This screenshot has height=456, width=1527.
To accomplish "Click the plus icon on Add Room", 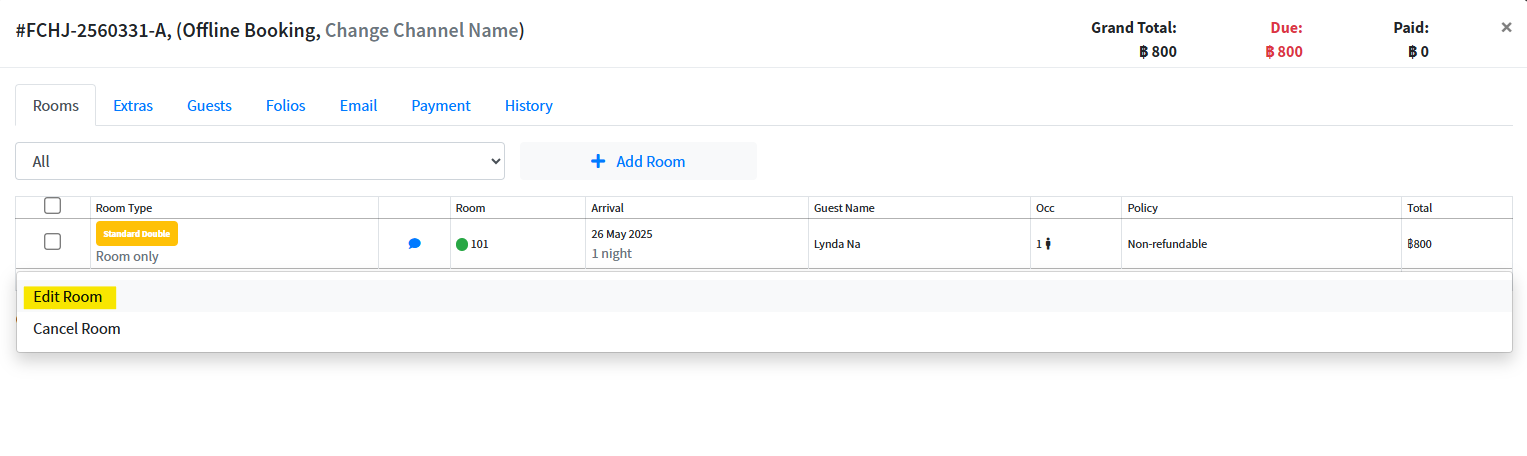I will [598, 161].
